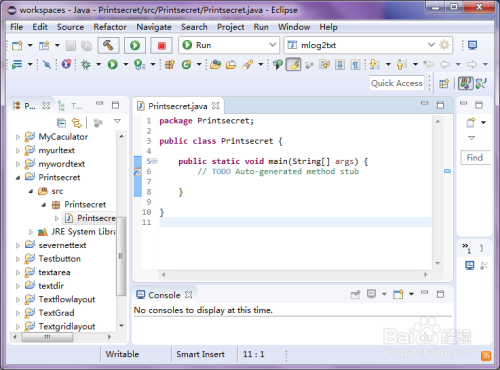
Task: Click the New wizard icon
Action: [x=17, y=45]
